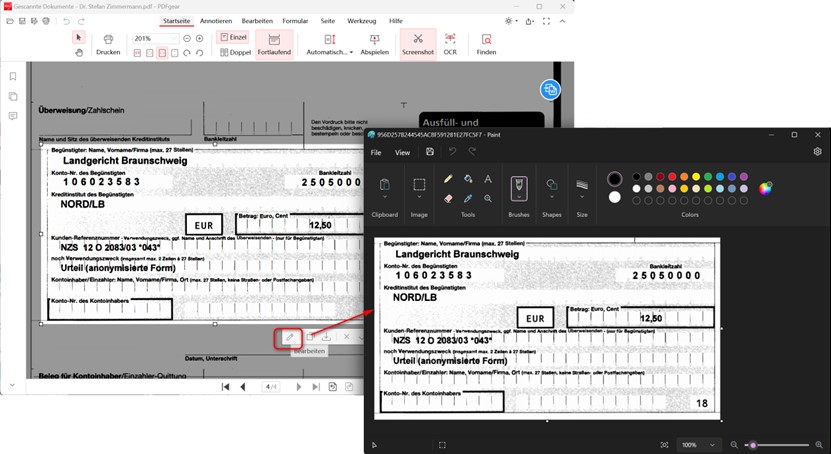This screenshot has height=454, width=831.
Task: Cancel screenshot with the X icon
Action: [x=346, y=337]
